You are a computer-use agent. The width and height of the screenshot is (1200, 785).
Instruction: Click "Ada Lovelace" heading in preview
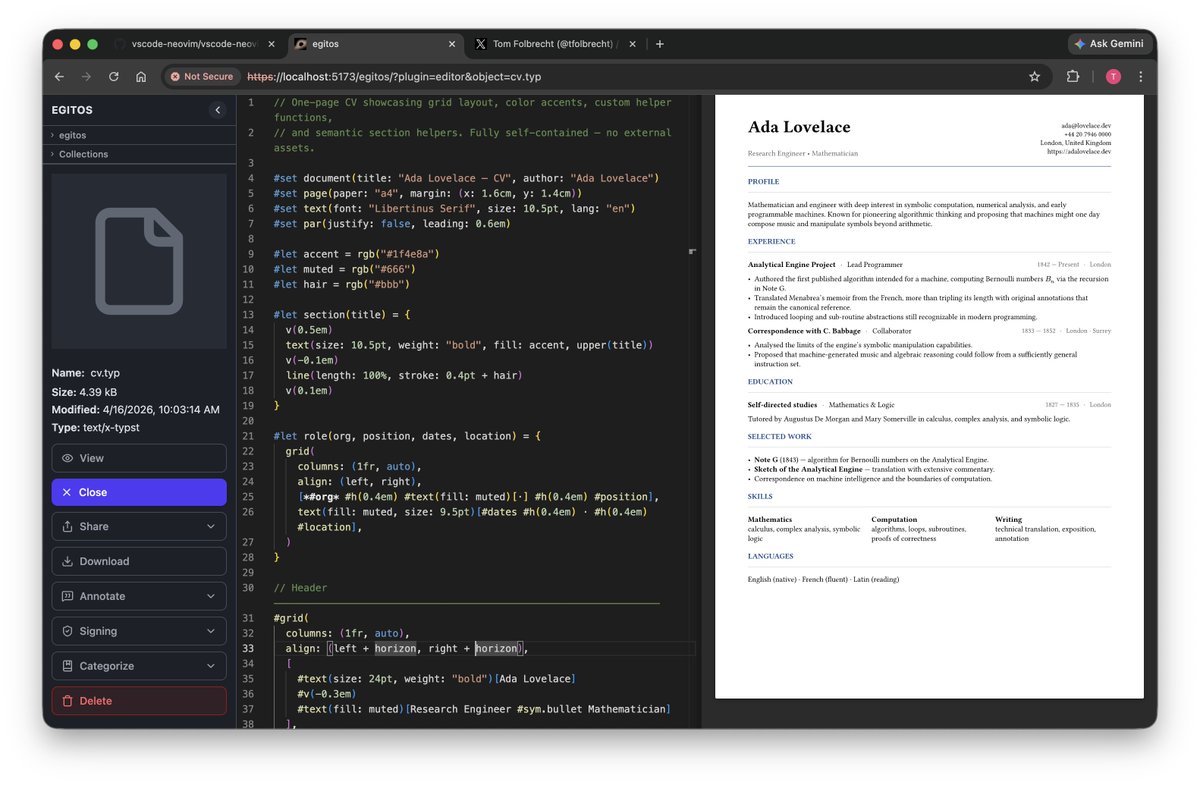[x=799, y=127]
